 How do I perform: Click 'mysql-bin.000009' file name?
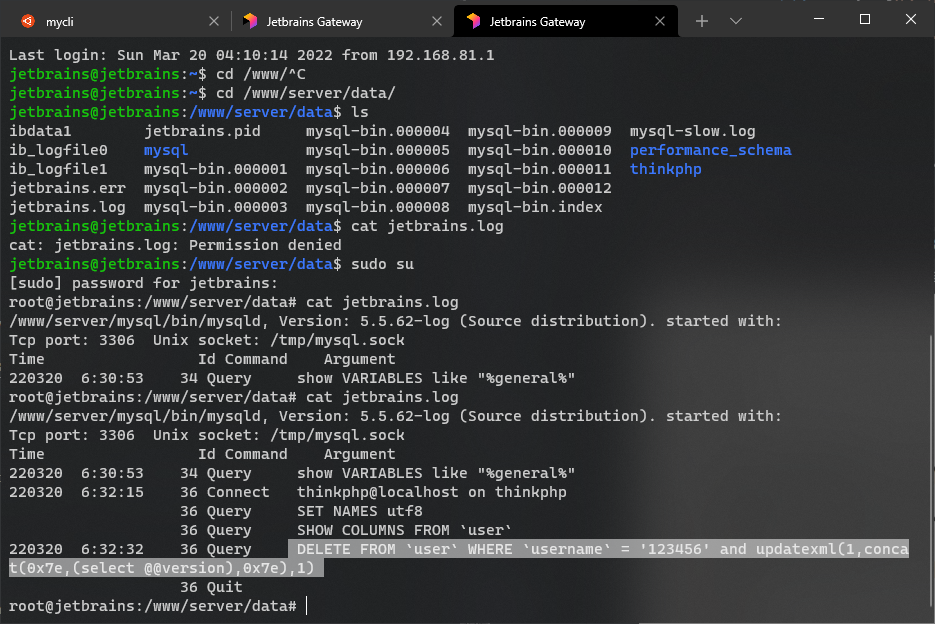(x=540, y=131)
